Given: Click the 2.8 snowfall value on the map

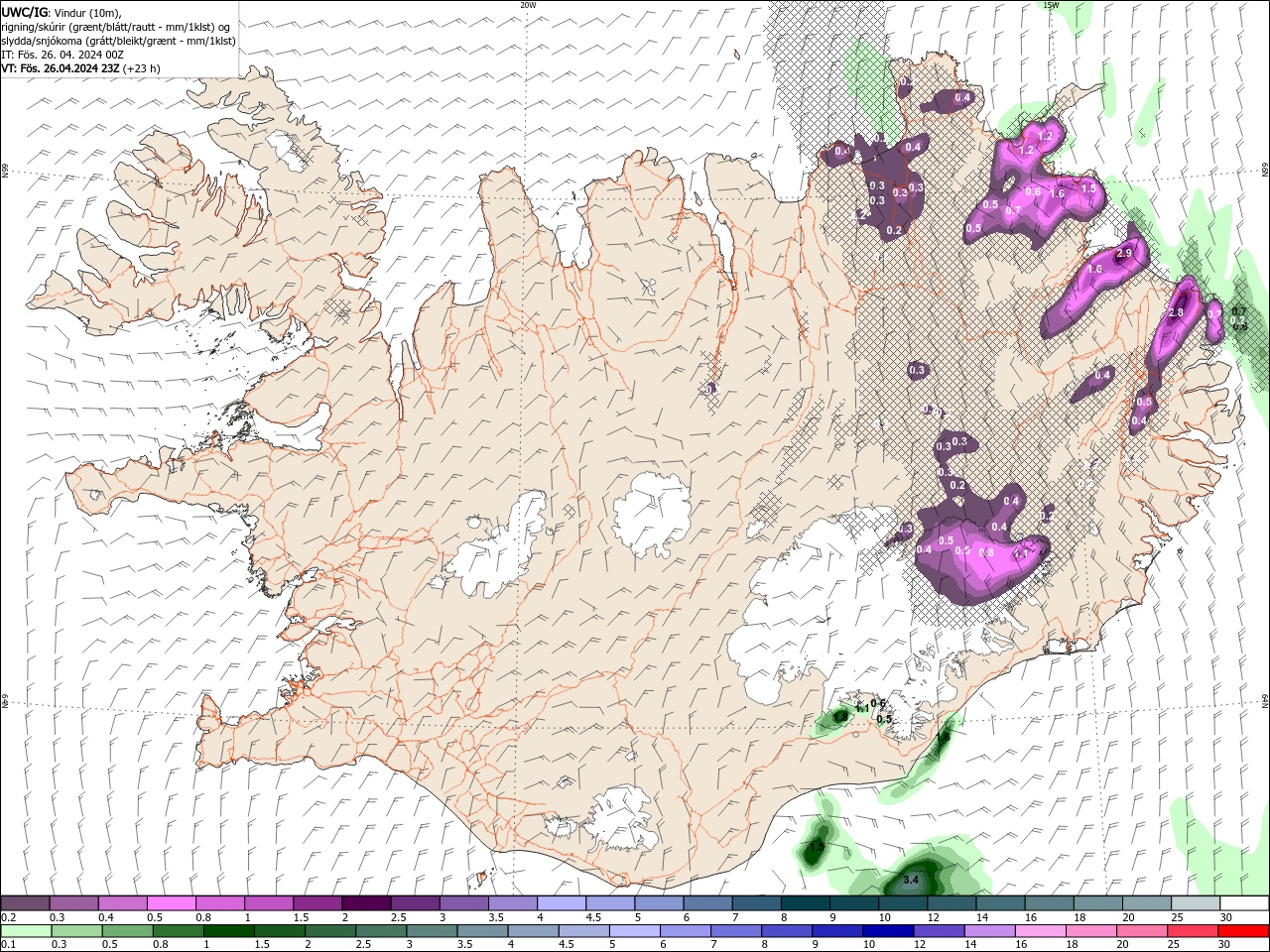Looking at the screenshot, I should click(1177, 312).
